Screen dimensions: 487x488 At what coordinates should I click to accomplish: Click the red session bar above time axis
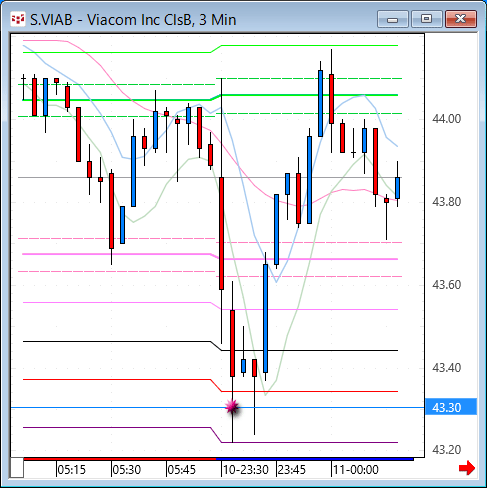point(120,459)
